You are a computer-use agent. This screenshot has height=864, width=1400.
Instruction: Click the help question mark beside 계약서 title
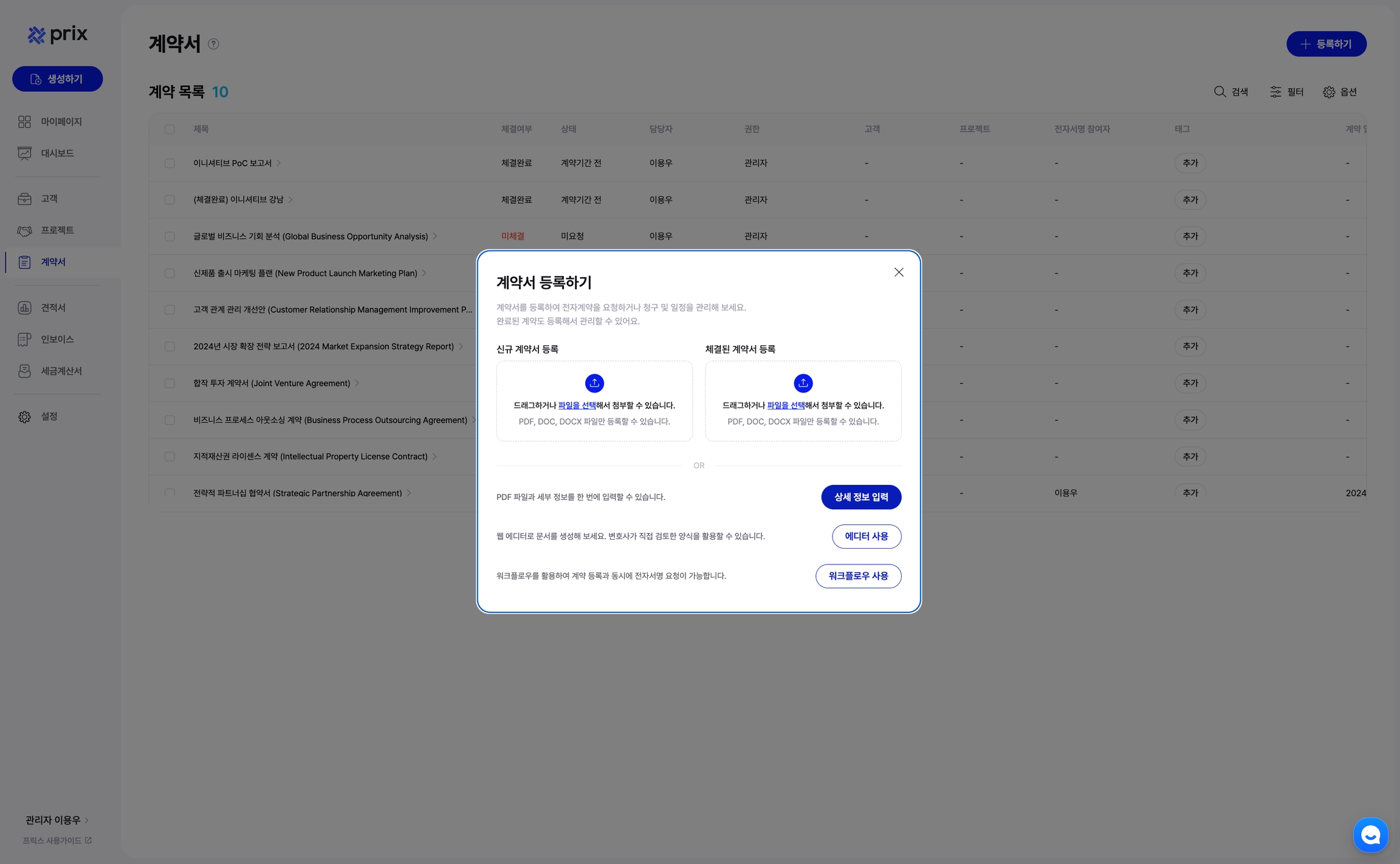(x=213, y=44)
